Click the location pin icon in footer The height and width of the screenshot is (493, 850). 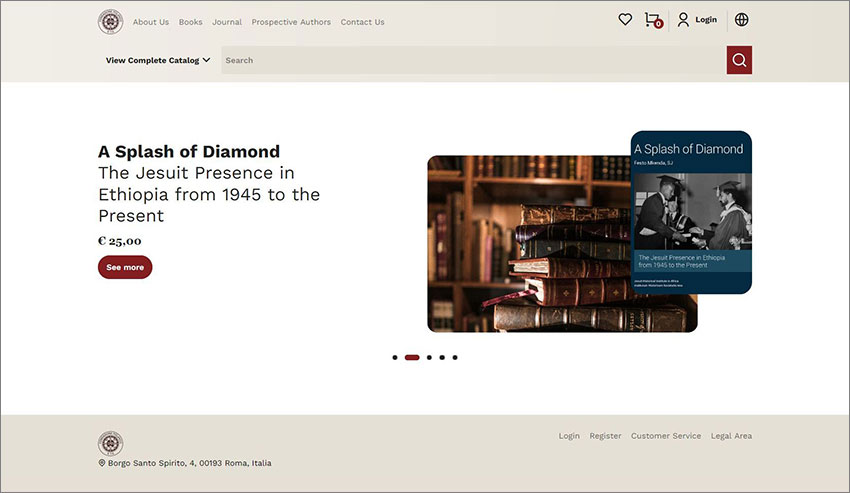pos(102,463)
